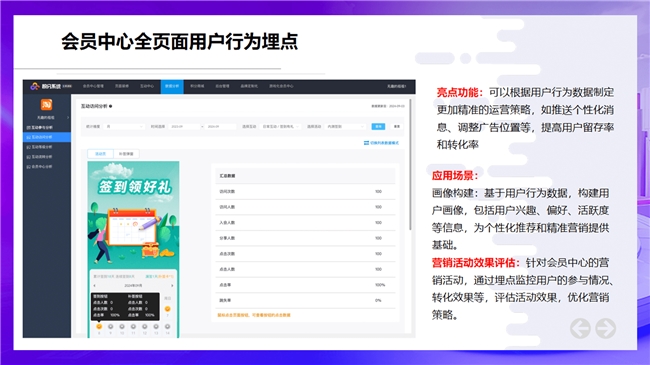Show the next month in sign-in calendar
Screen dimensions: 650x365
click(x=172, y=286)
